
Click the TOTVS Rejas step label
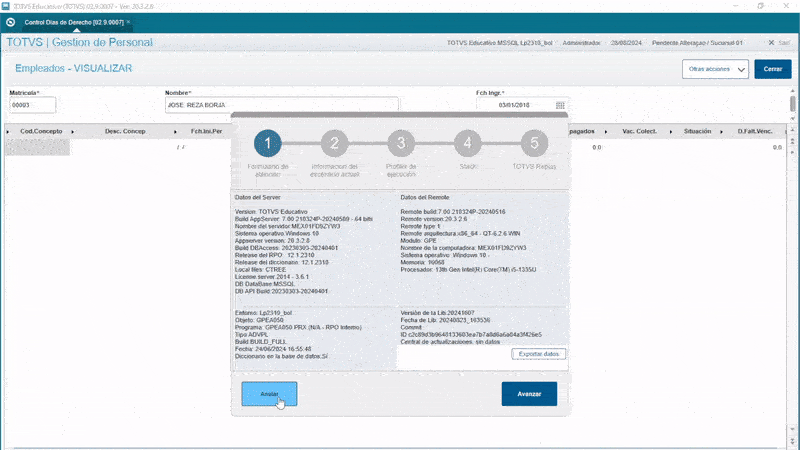pyautogui.click(x=534, y=166)
